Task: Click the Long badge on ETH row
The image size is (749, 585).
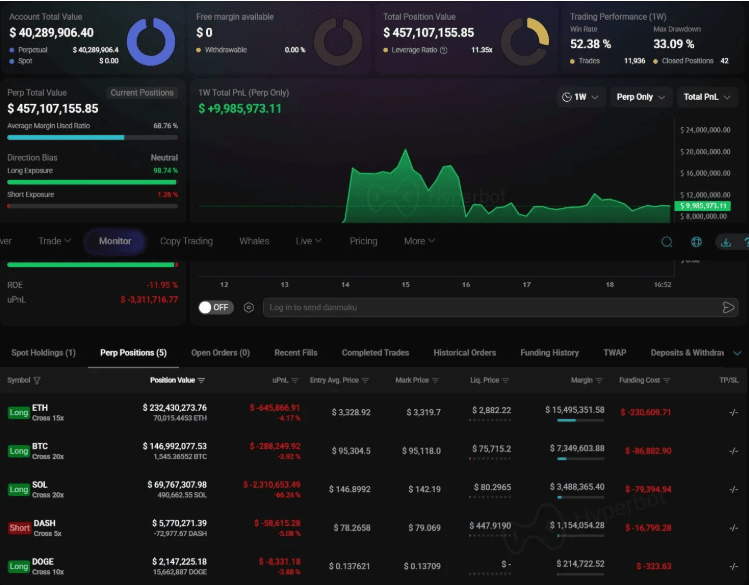Action: (x=19, y=413)
